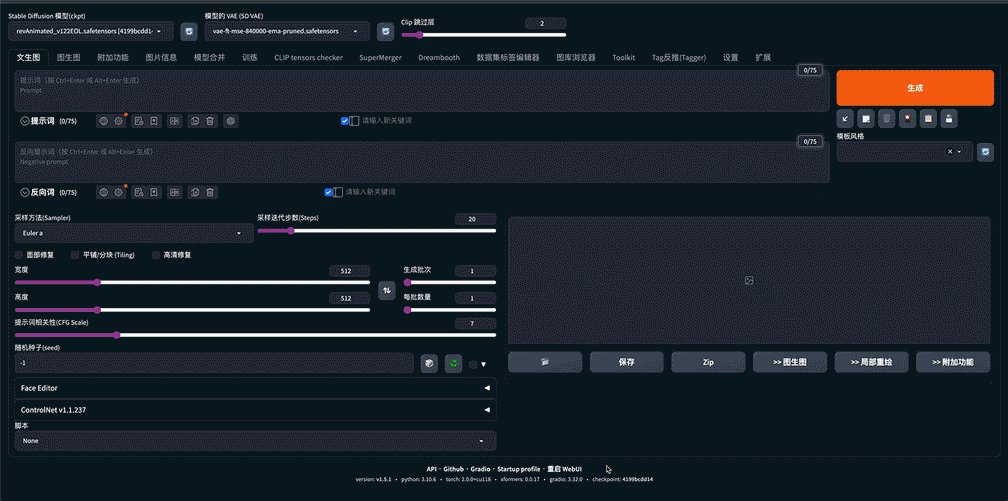1008x501 pixels.
Task: Click refresh icon beside template style dropdown
Action: [x=985, y=152]
